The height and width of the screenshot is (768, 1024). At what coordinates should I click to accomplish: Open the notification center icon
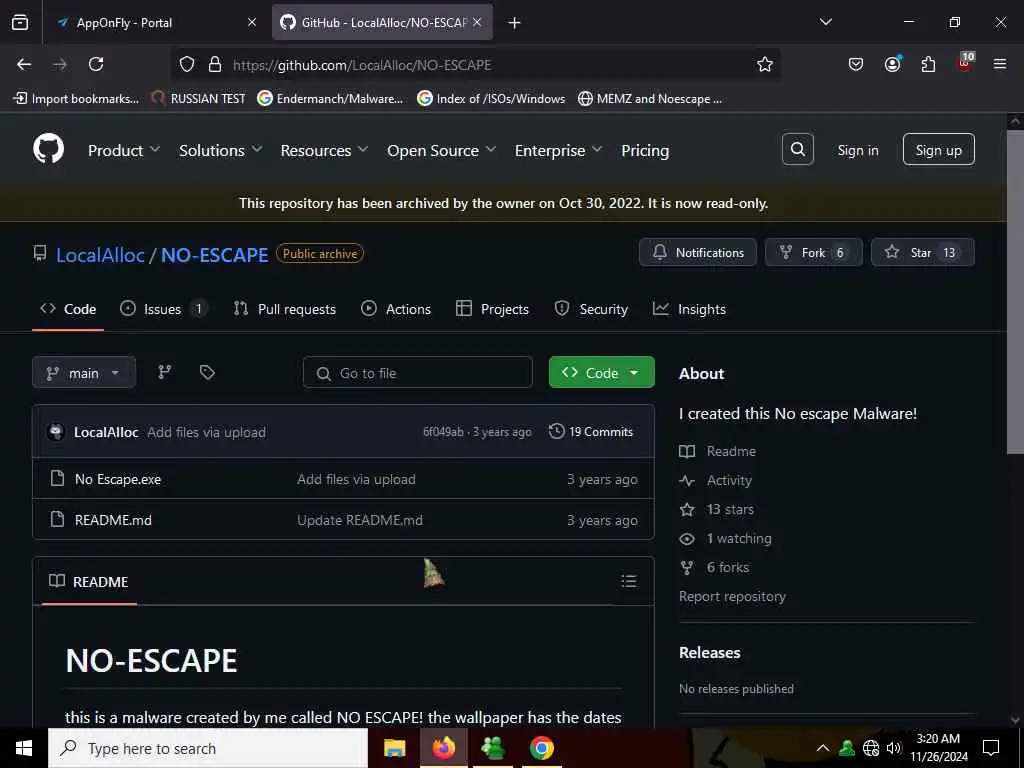tap(991, 748)
